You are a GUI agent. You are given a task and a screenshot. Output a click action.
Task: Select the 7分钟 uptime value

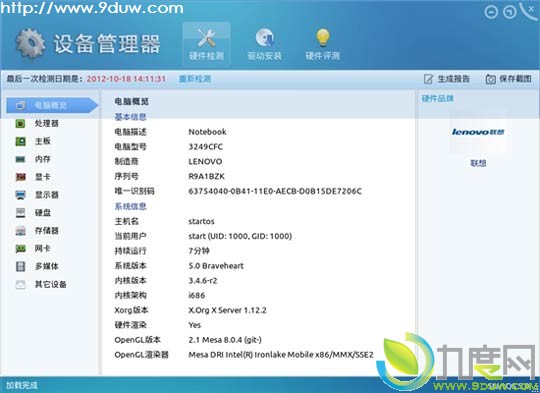coord(199,251)
